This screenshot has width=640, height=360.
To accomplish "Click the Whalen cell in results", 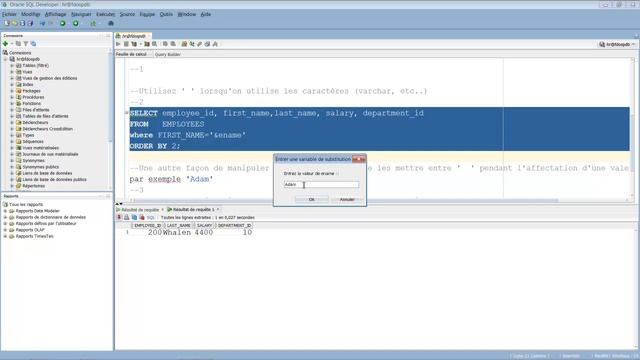I will tap(177, 233).
